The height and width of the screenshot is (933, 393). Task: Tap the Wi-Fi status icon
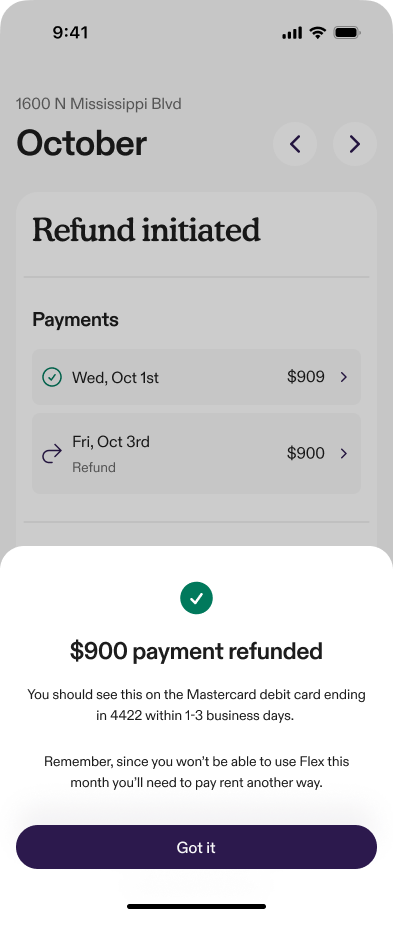click(x=318, y=33)
